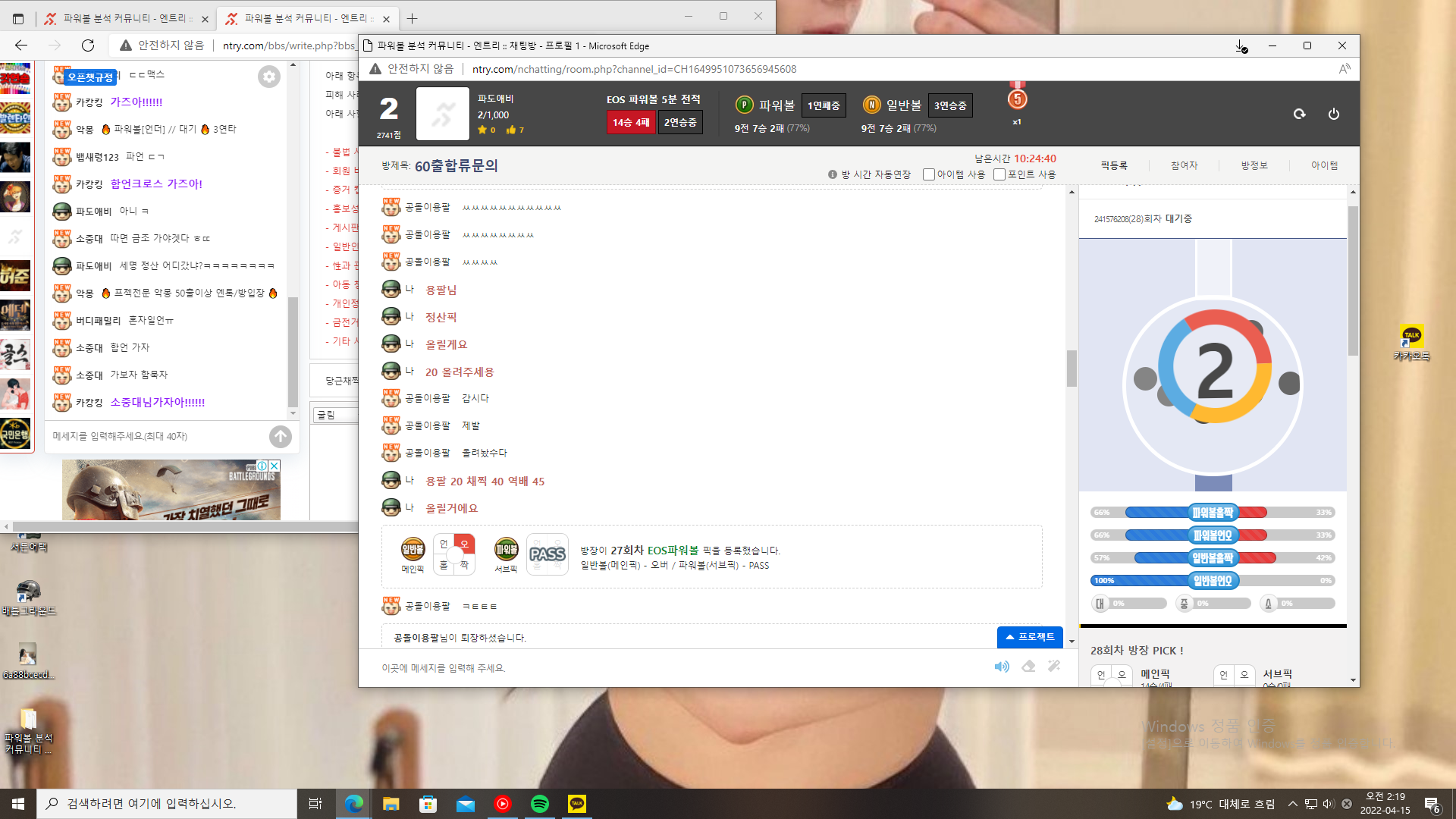Click the send arrow button in the left chat
This screenshot has height=819, width=1456.
281,436
